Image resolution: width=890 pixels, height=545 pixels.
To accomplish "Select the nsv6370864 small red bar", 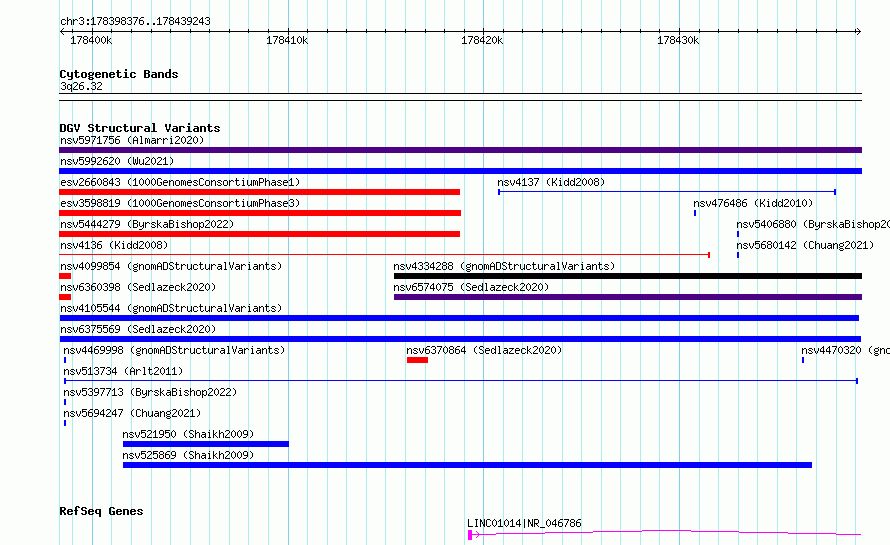I will (417, 360).
